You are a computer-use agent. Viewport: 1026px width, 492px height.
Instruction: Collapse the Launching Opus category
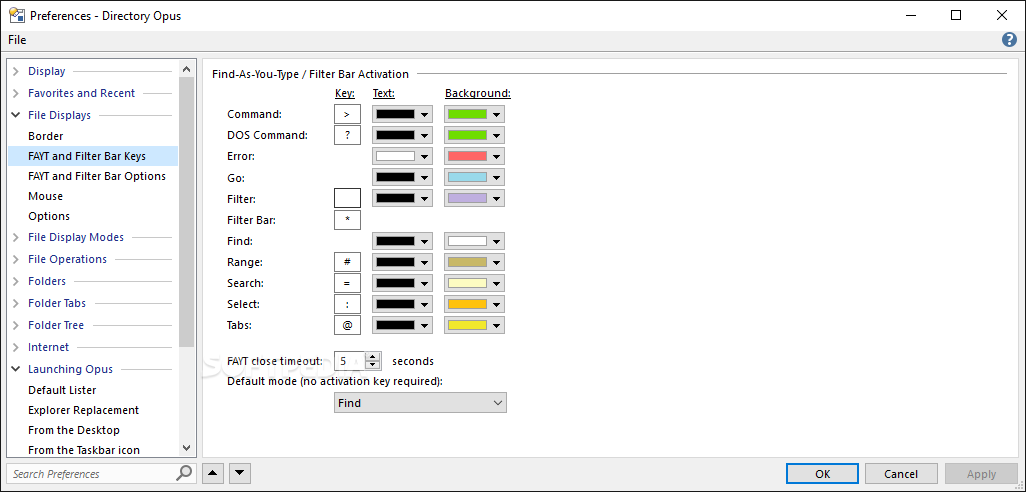[x=16, y=369]
